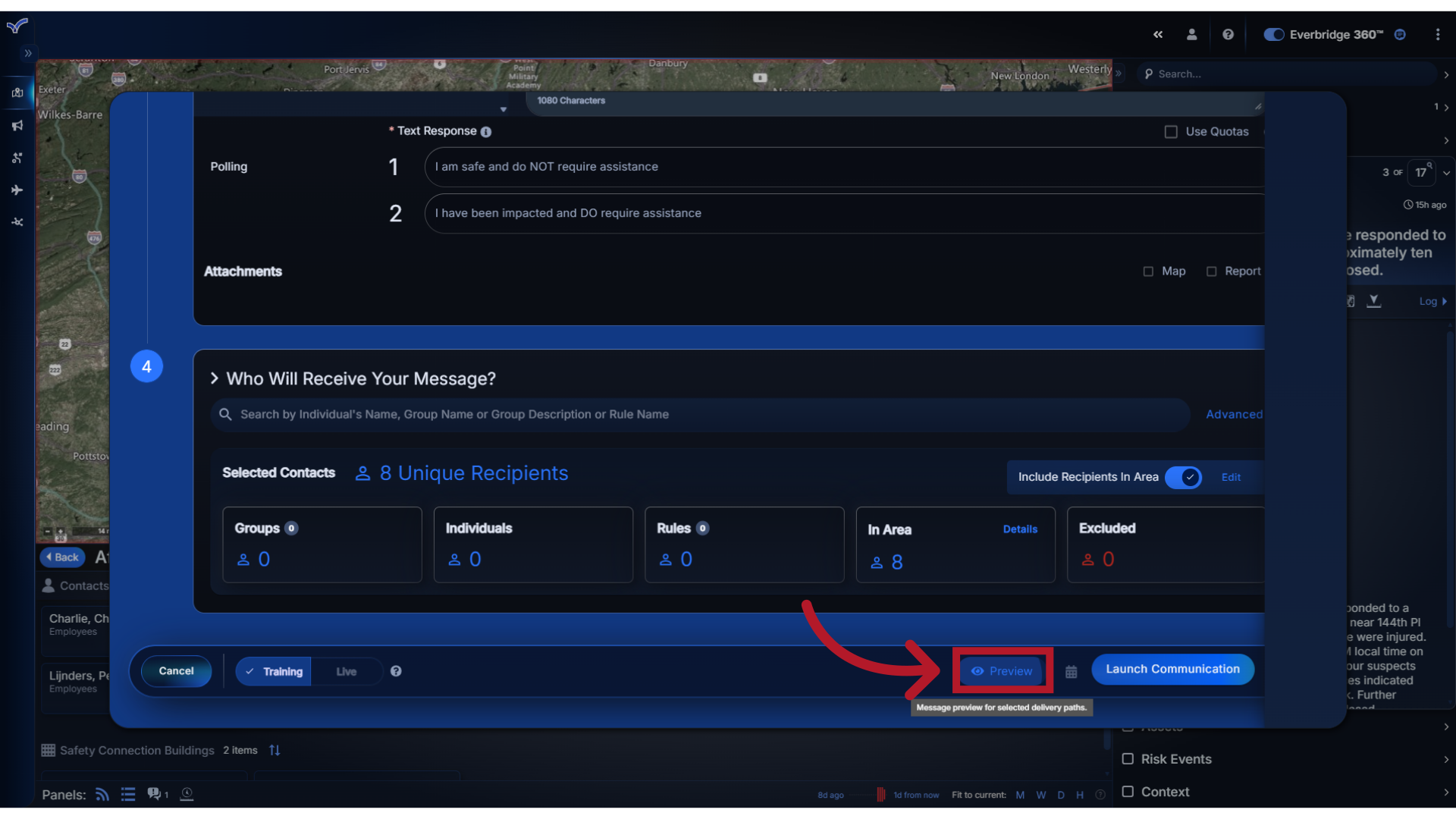Switch to the Live tab
Screen dimensions: 1456x819
coord(346,671)
